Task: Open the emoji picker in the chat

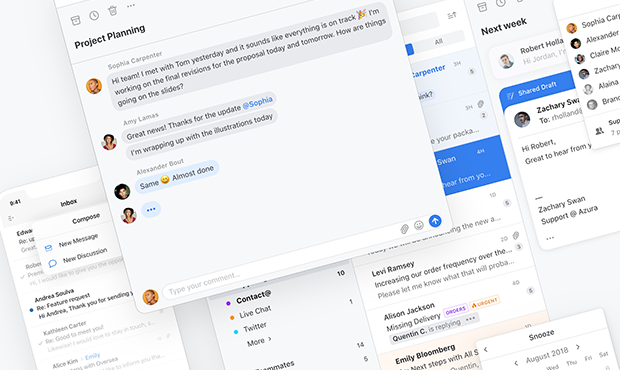Action: (419, 225)
